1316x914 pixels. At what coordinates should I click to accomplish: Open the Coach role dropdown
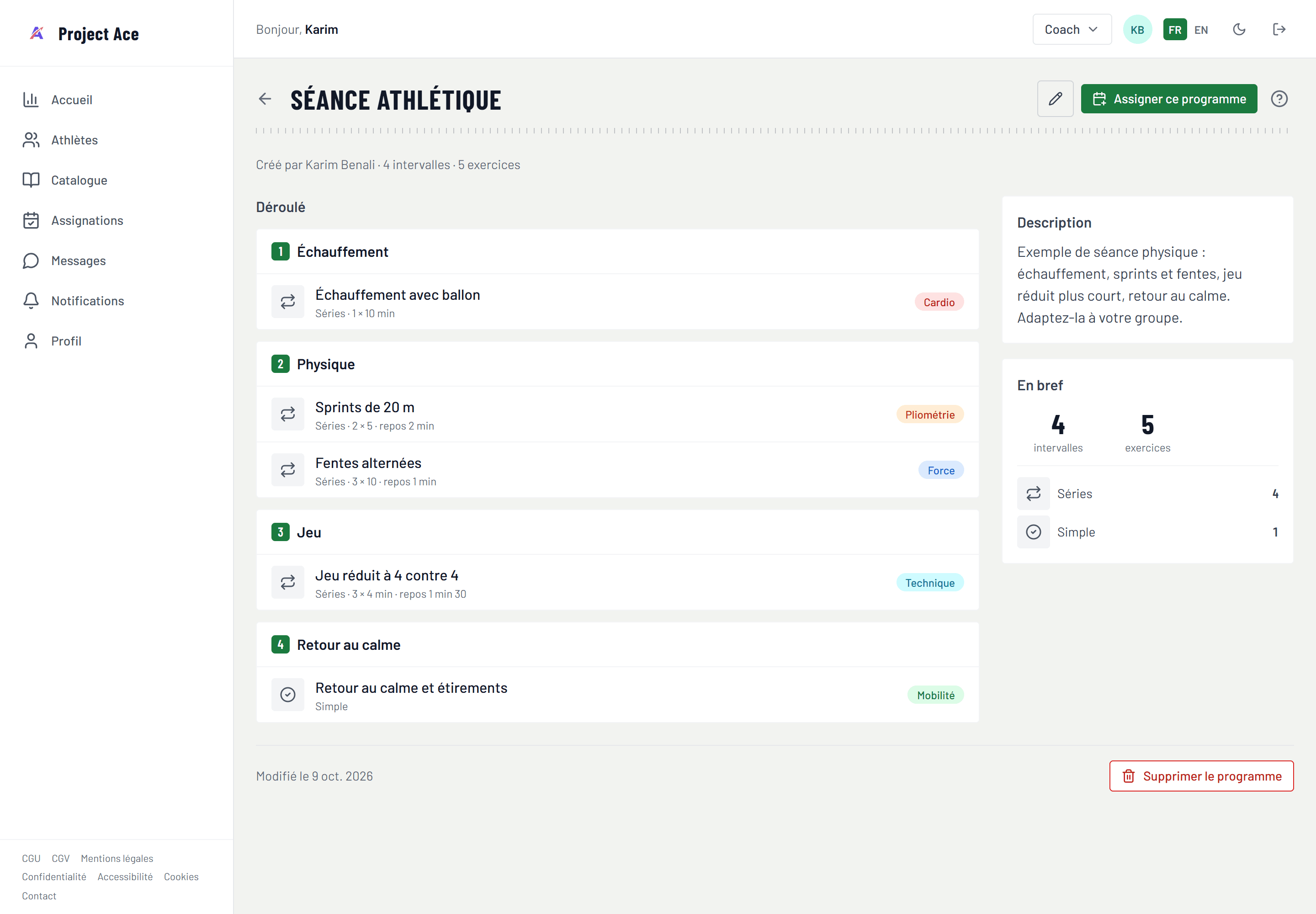1072,30
